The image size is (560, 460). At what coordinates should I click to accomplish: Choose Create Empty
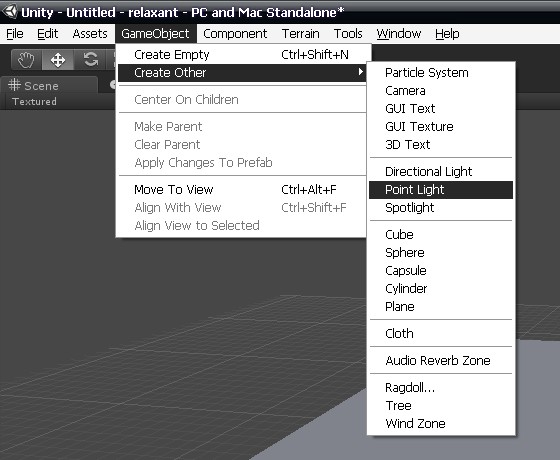[242, 55]
